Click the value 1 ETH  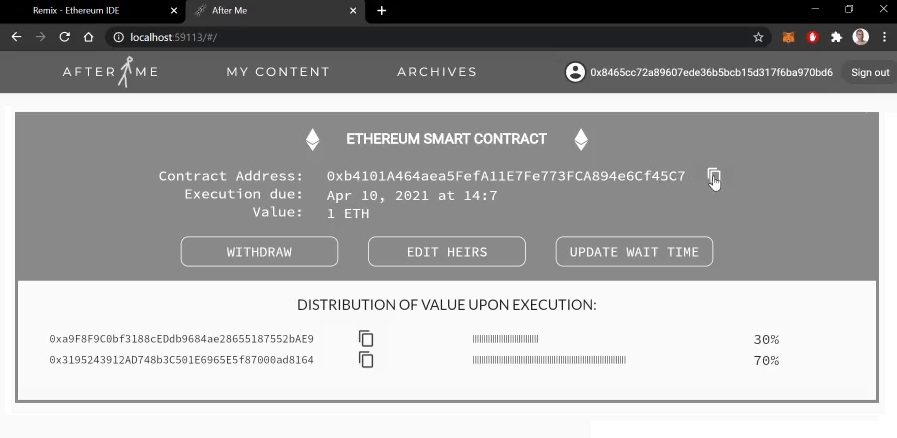point(348,214)
